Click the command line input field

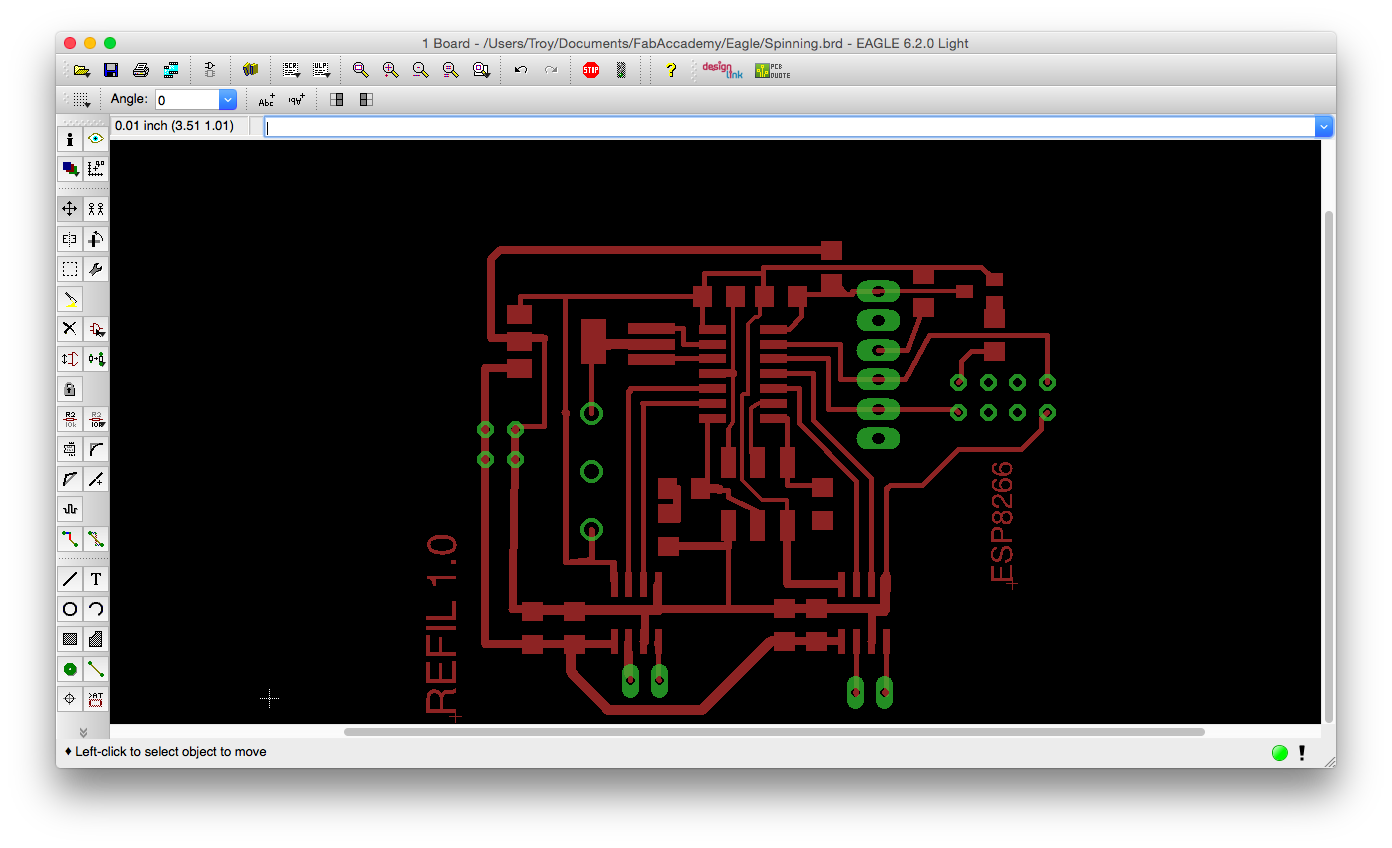(790, 127)
